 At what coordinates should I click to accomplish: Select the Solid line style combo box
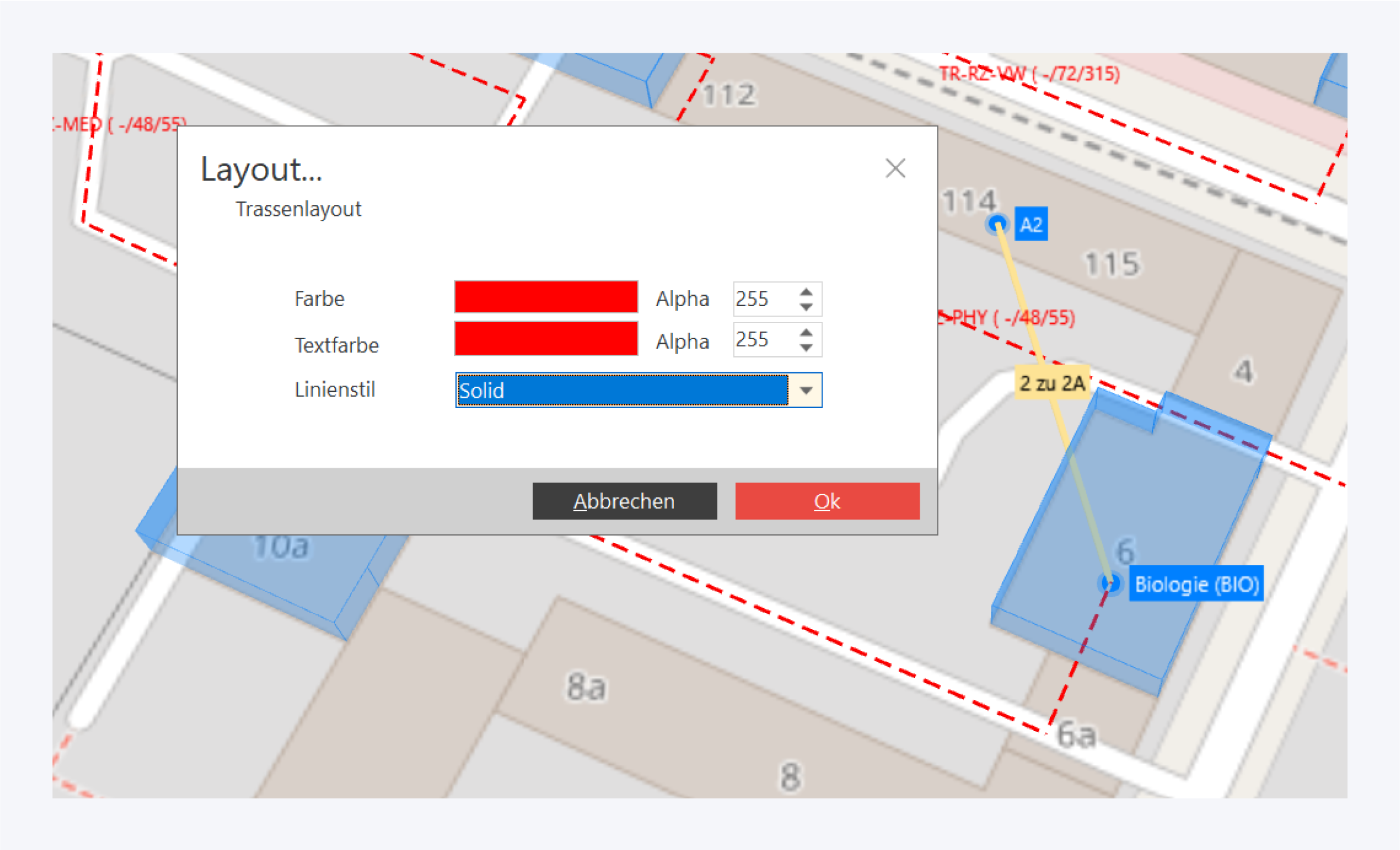[621, 391]
